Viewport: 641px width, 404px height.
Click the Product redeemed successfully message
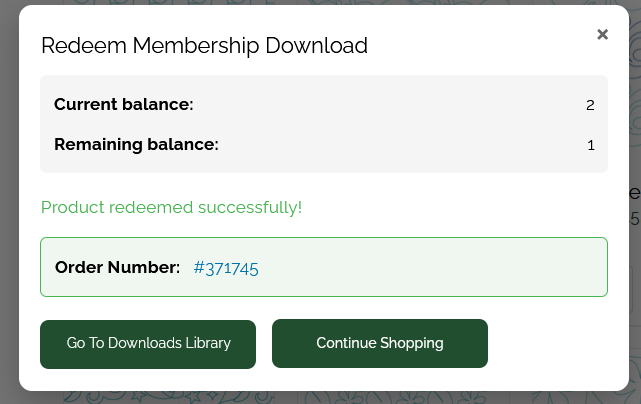click(171, 207)
